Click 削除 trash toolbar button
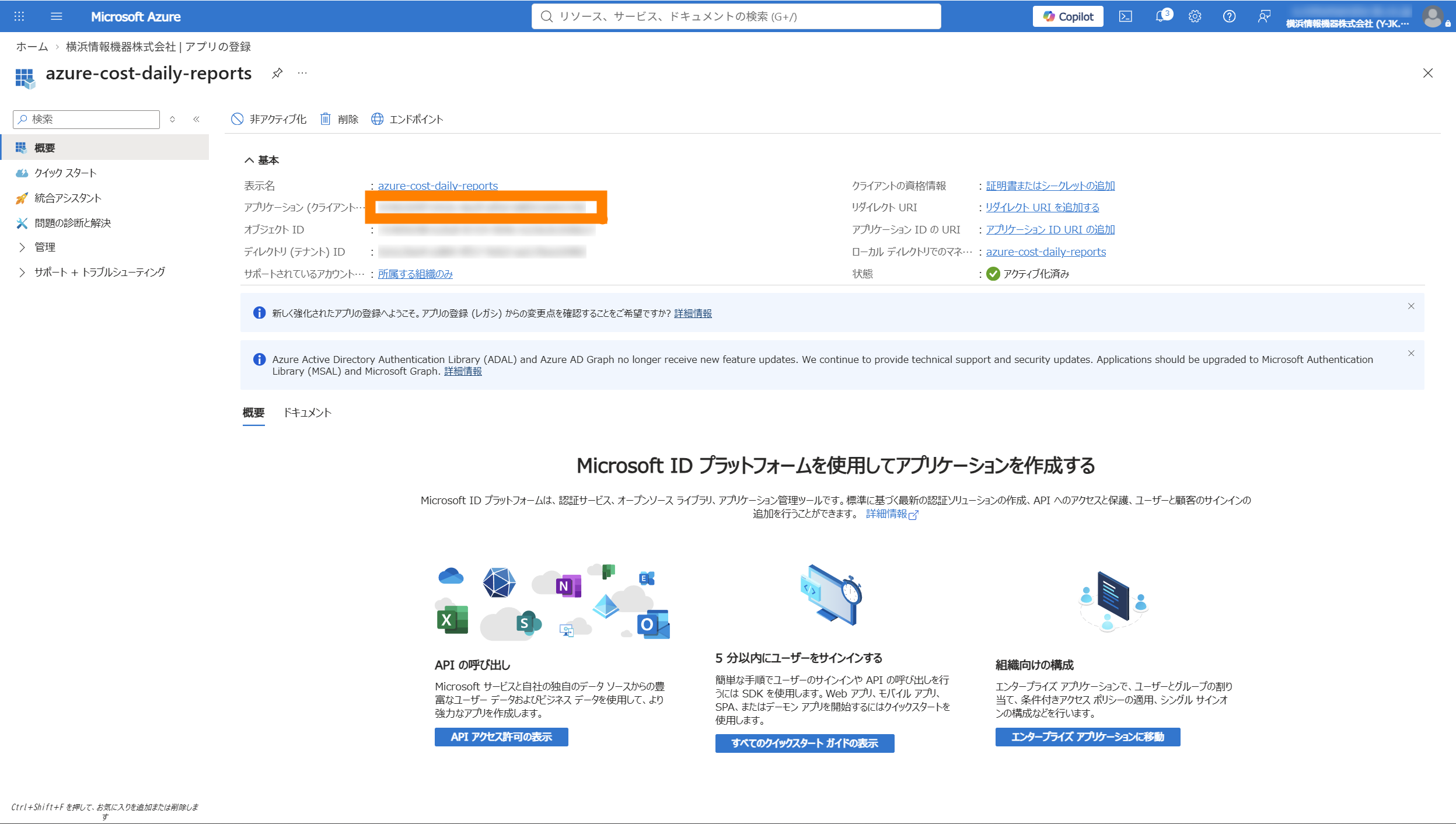Viewport: 1456px width, 824px height. (339, 119)
